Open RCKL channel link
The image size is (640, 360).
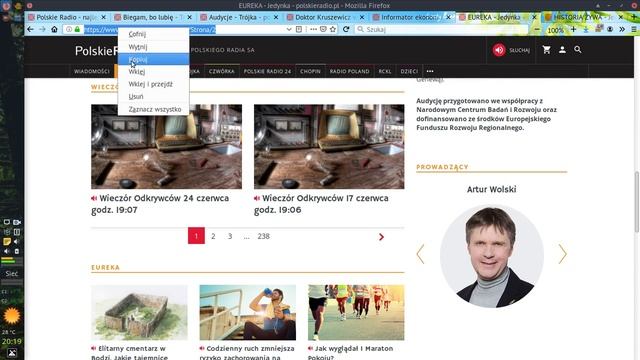(384, 71)
